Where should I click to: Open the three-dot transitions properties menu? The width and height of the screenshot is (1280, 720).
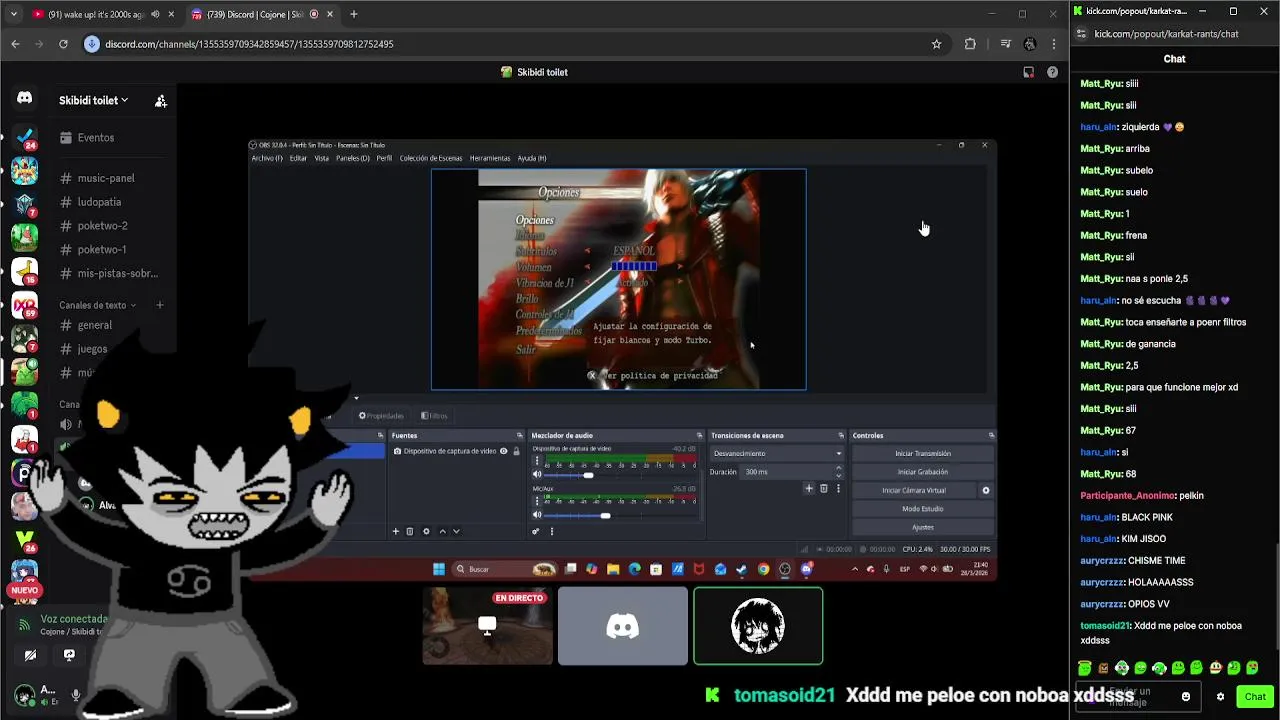click(838, 488)
